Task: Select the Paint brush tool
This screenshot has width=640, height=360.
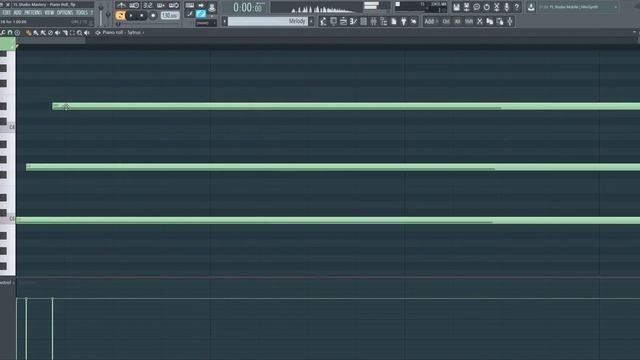Action: [x=36, y=32]
